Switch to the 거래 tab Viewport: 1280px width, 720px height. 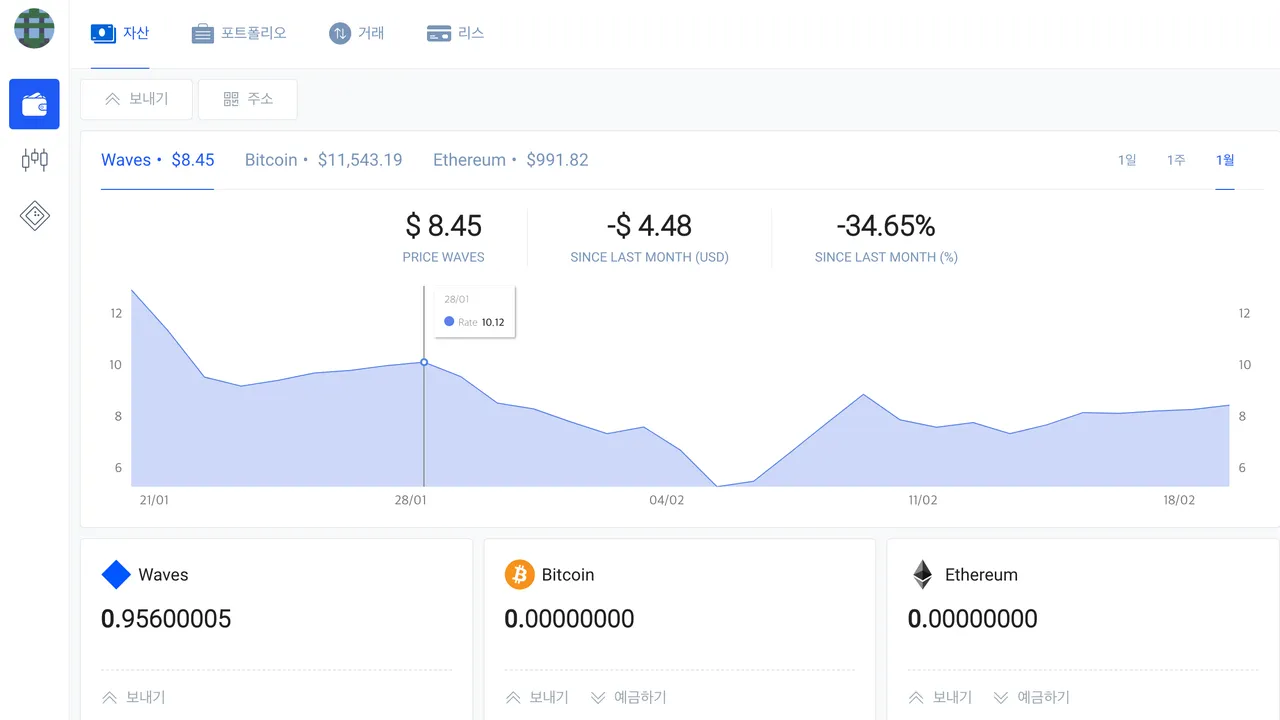click(357, 34)
